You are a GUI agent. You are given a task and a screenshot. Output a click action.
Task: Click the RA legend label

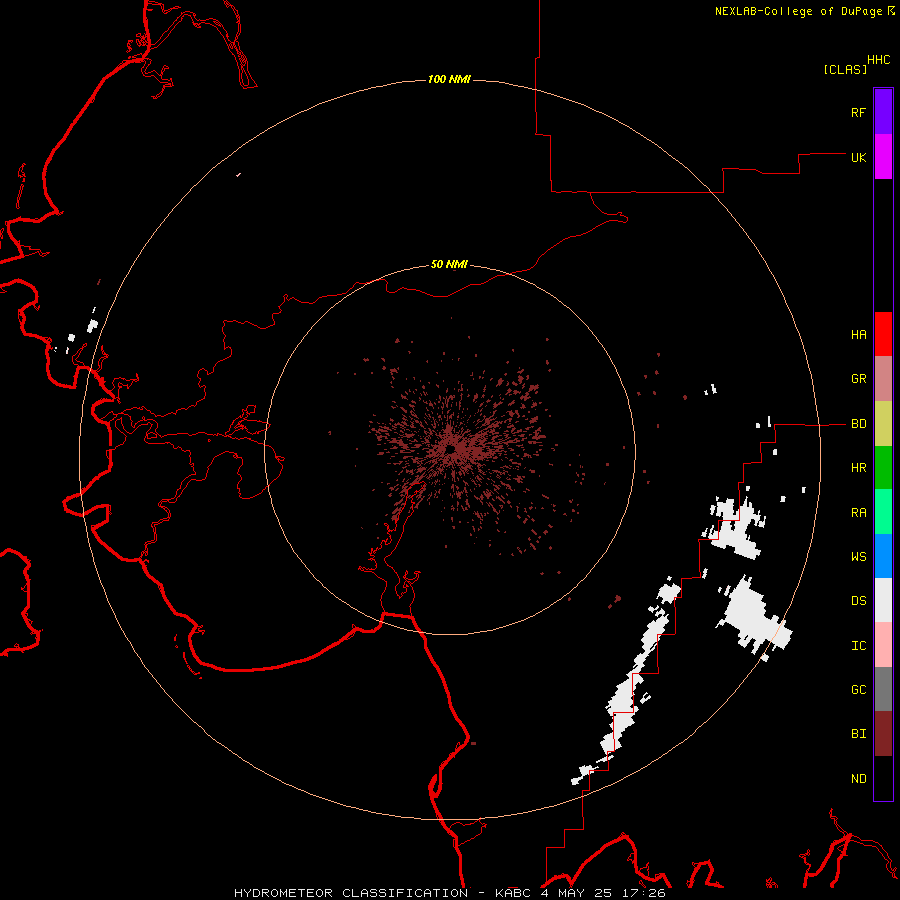pyautogui.click(x=858, y=513)
